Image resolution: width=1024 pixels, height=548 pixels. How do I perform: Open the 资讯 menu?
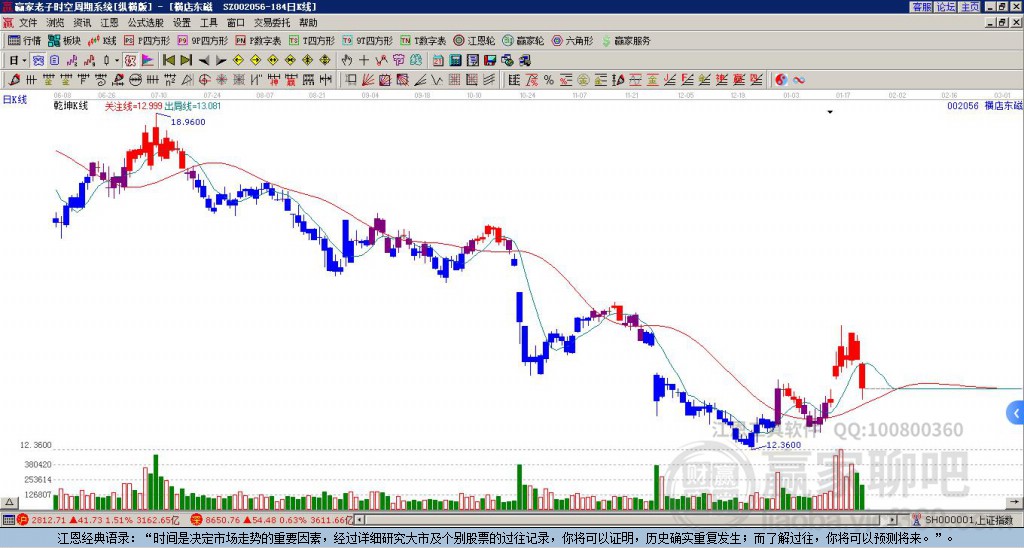click(82, 23)
